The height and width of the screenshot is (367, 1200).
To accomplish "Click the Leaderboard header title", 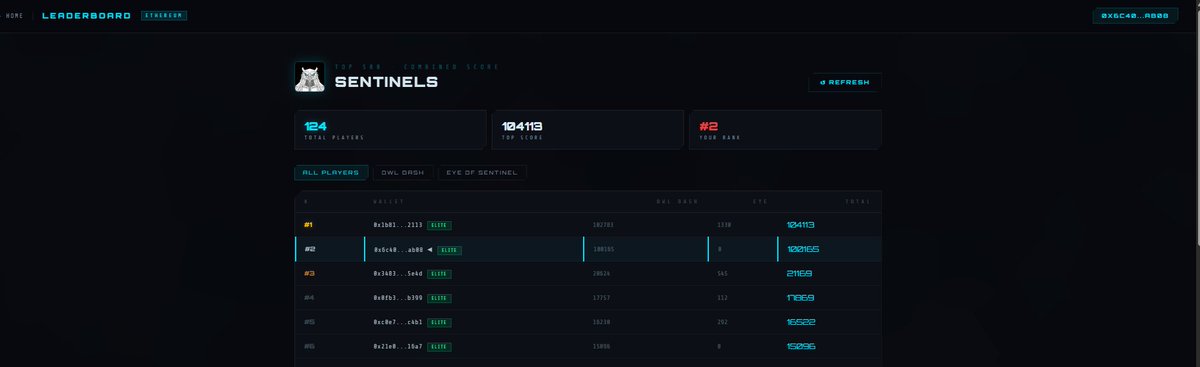I will (x=86, y=16).
